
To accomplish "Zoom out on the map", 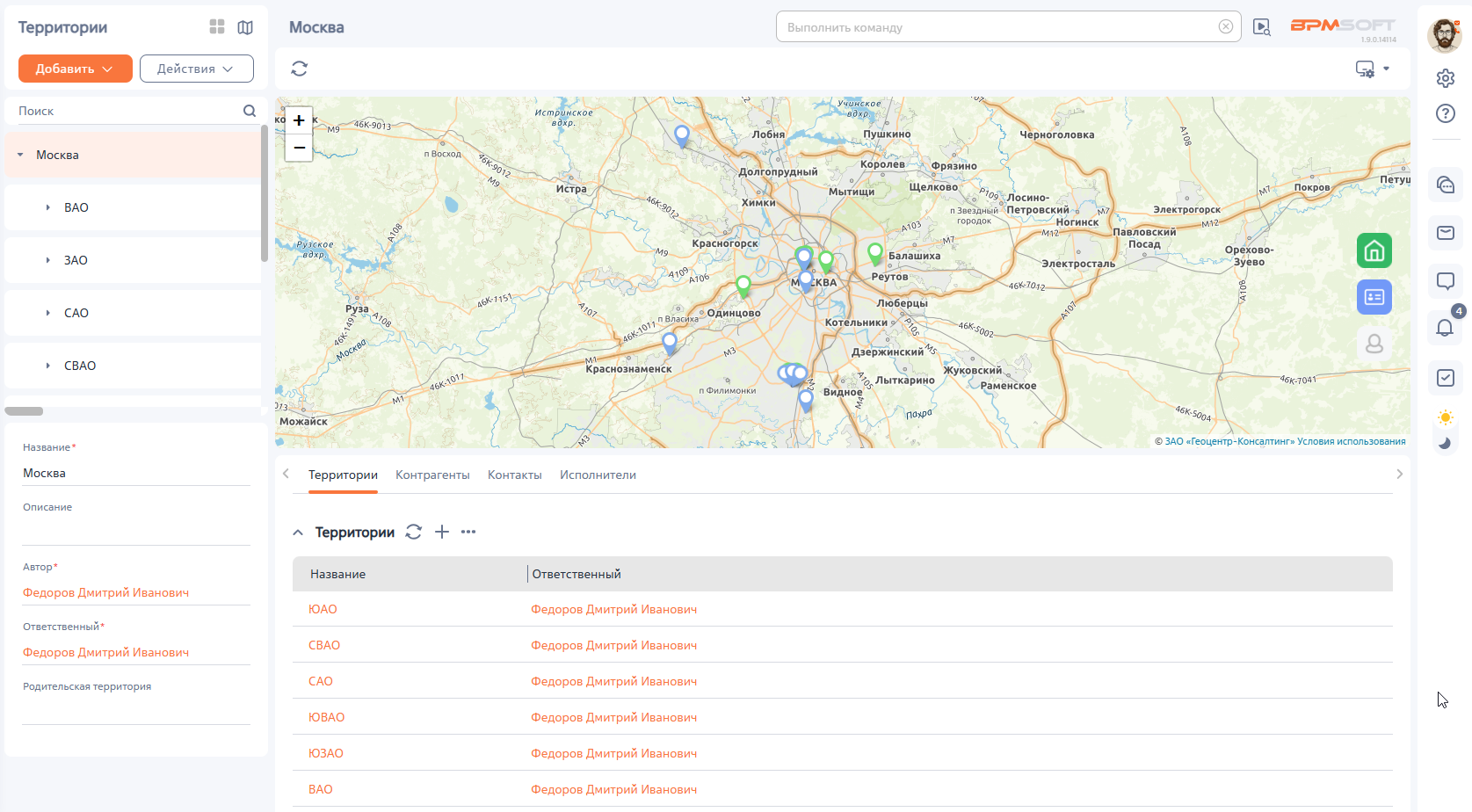I will point(299,148).
